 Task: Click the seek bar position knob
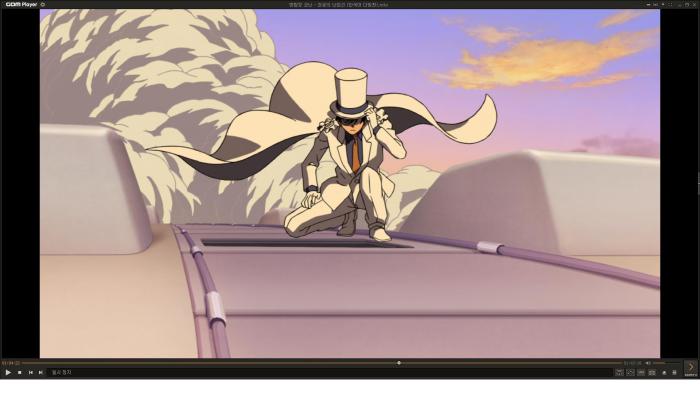click(399, 363)
